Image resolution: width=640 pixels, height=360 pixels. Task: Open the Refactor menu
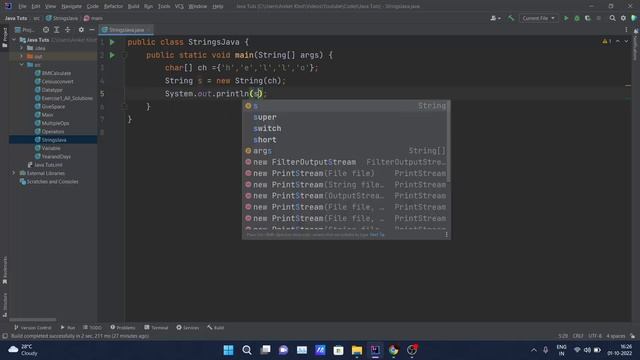(113, 7)
